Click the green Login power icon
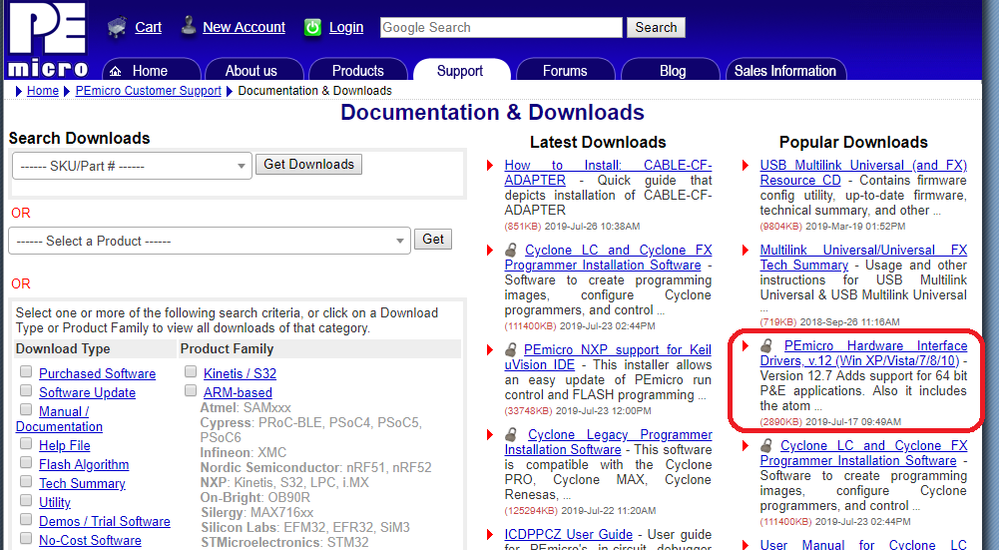The image size is (999, 550). (x=312, y=27)
